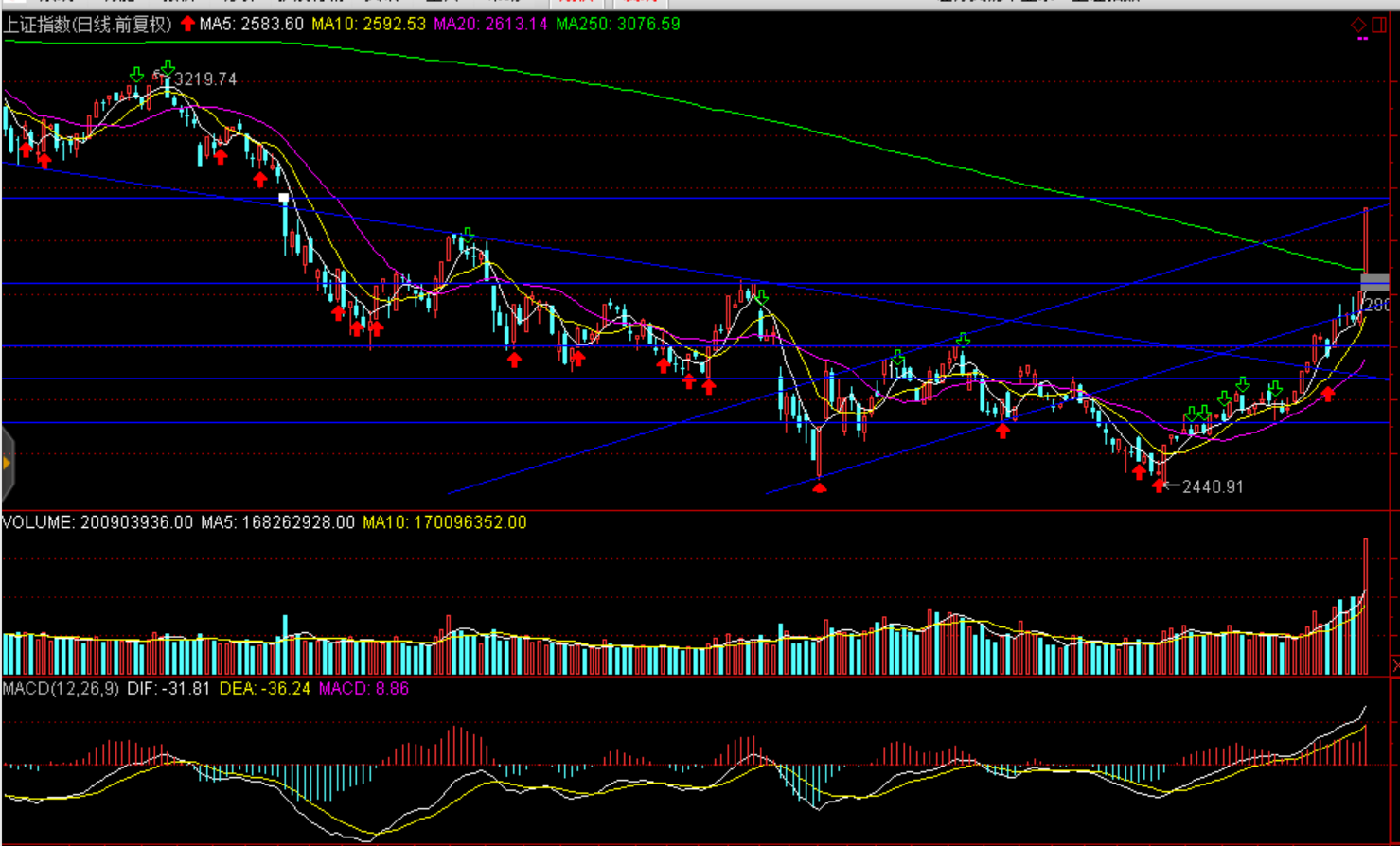Click the DEA: -36.24 value label
Screen dimensions: 1400x846
265,689
